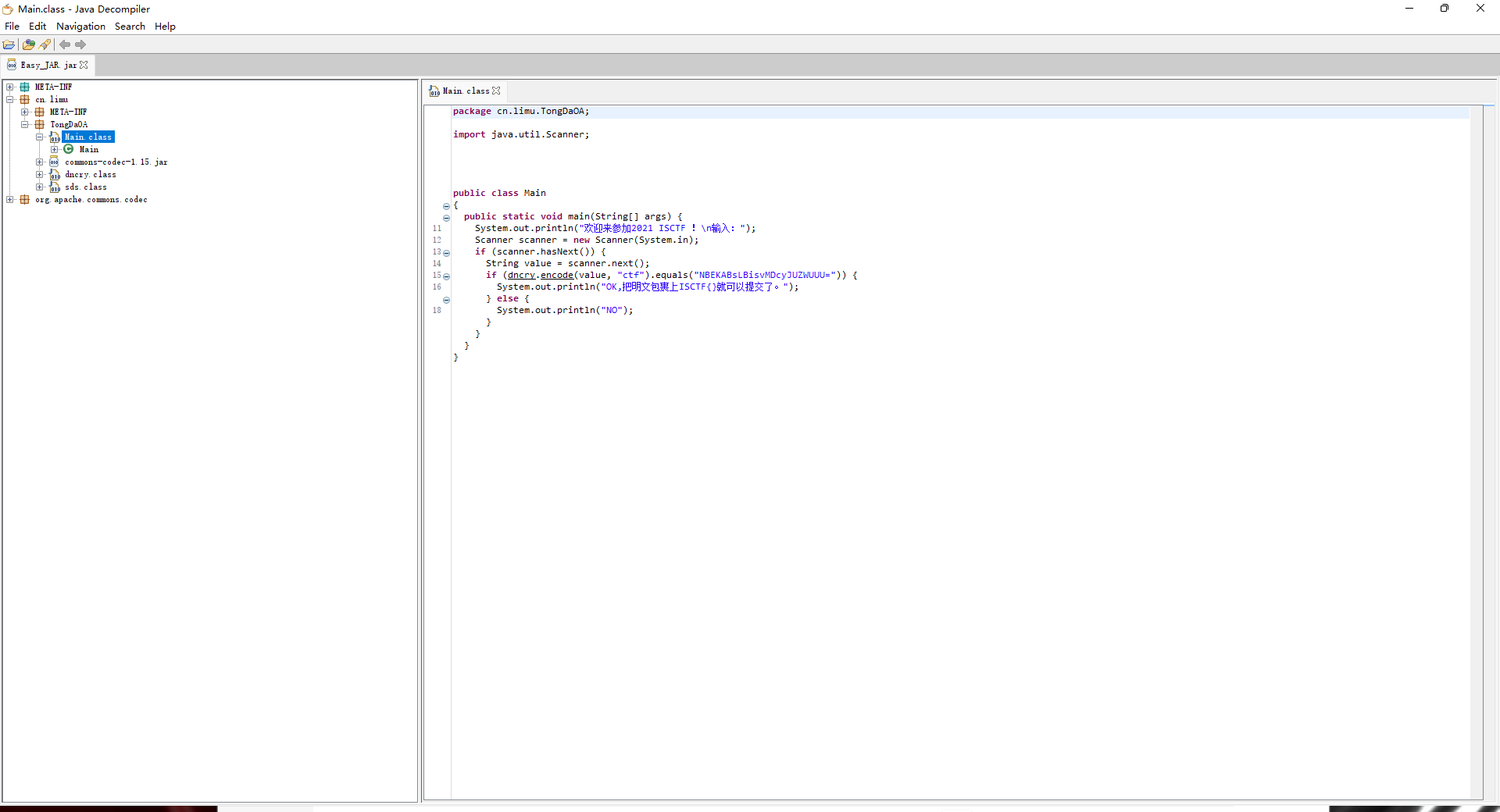This screenshot has height=812, width=1500.
Task: Click the jar icon on Easy_JAR.jar tab
Action: [12, 65]
